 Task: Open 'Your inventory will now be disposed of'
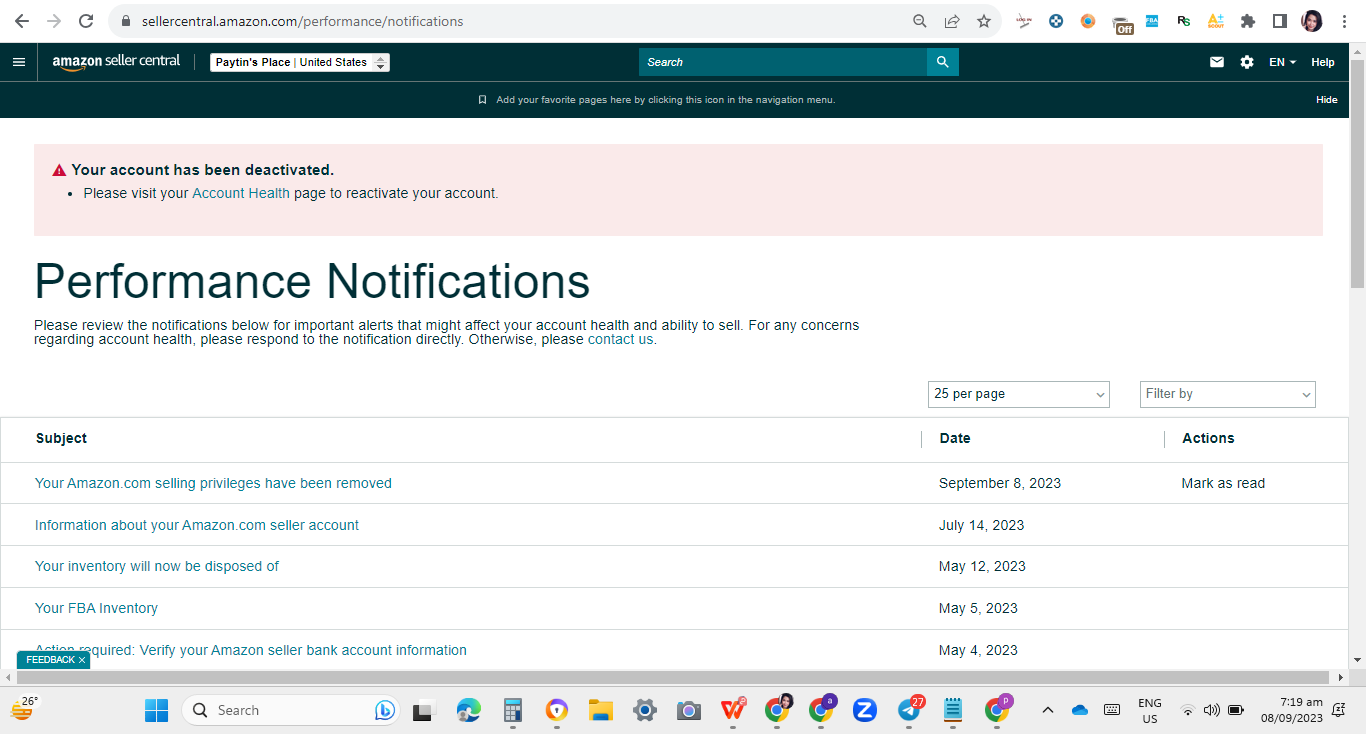coord(157,566)
